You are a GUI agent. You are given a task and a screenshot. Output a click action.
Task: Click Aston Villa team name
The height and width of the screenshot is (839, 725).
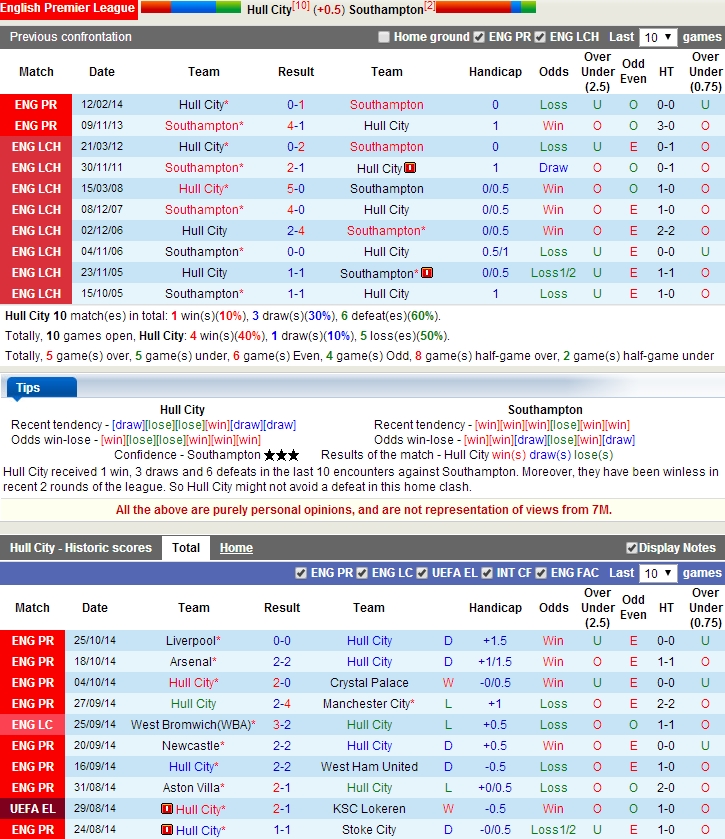pos(191,788)
